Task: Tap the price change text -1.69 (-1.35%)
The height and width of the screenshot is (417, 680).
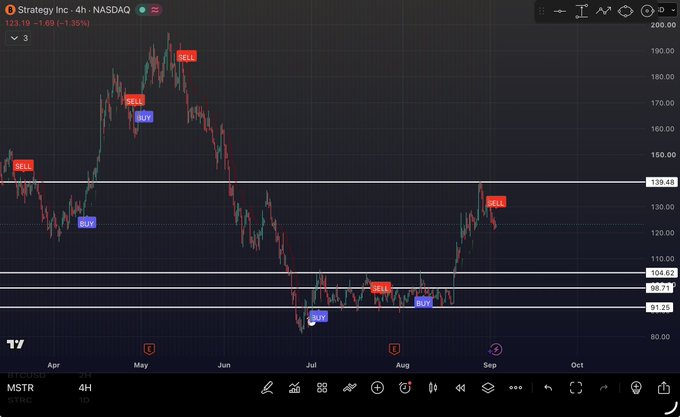Action: pos(61,23)
